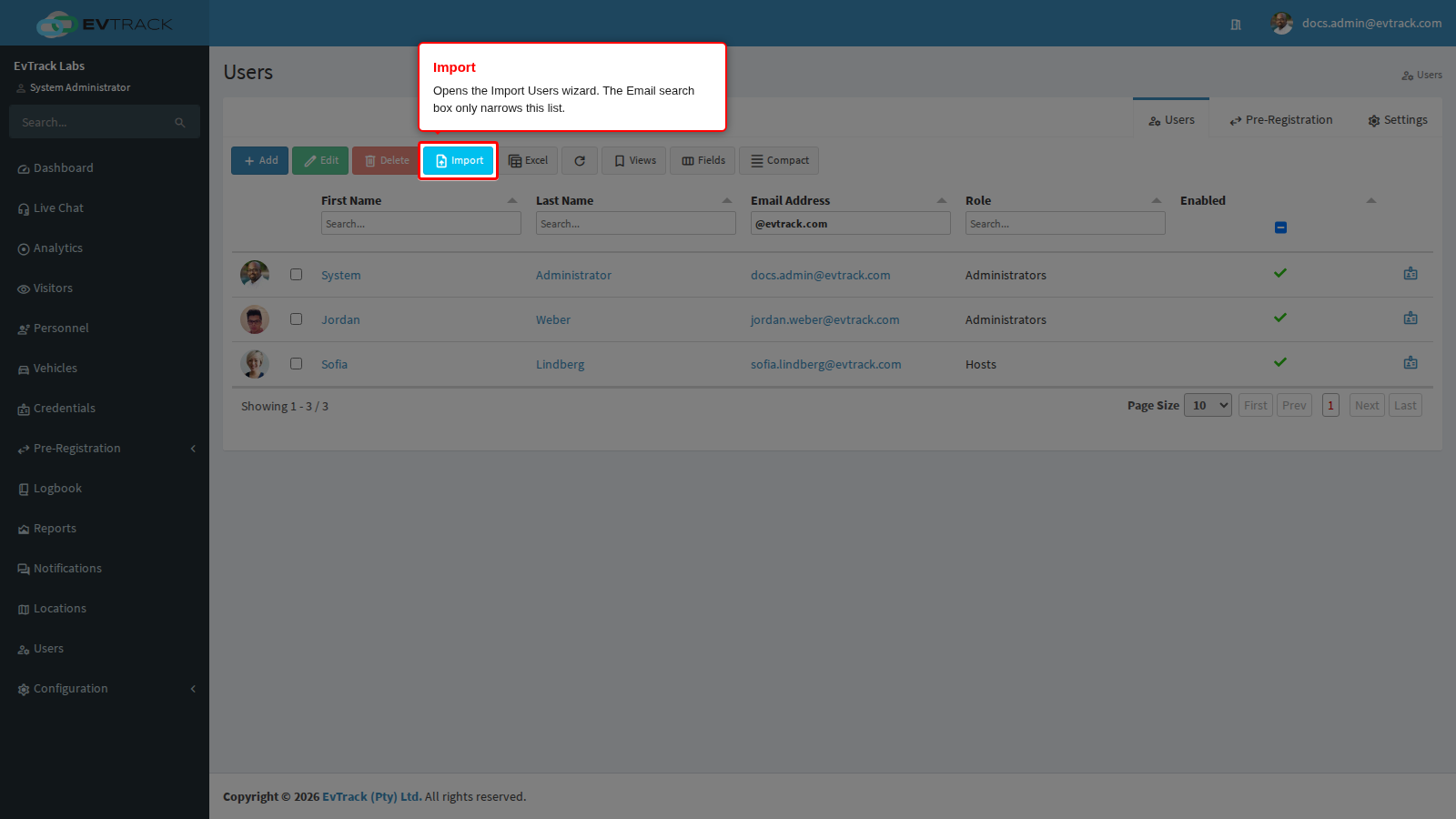This screenshot has height=819, width=1456.
Task: Export list with Excel button
Action: pos(528,161)
